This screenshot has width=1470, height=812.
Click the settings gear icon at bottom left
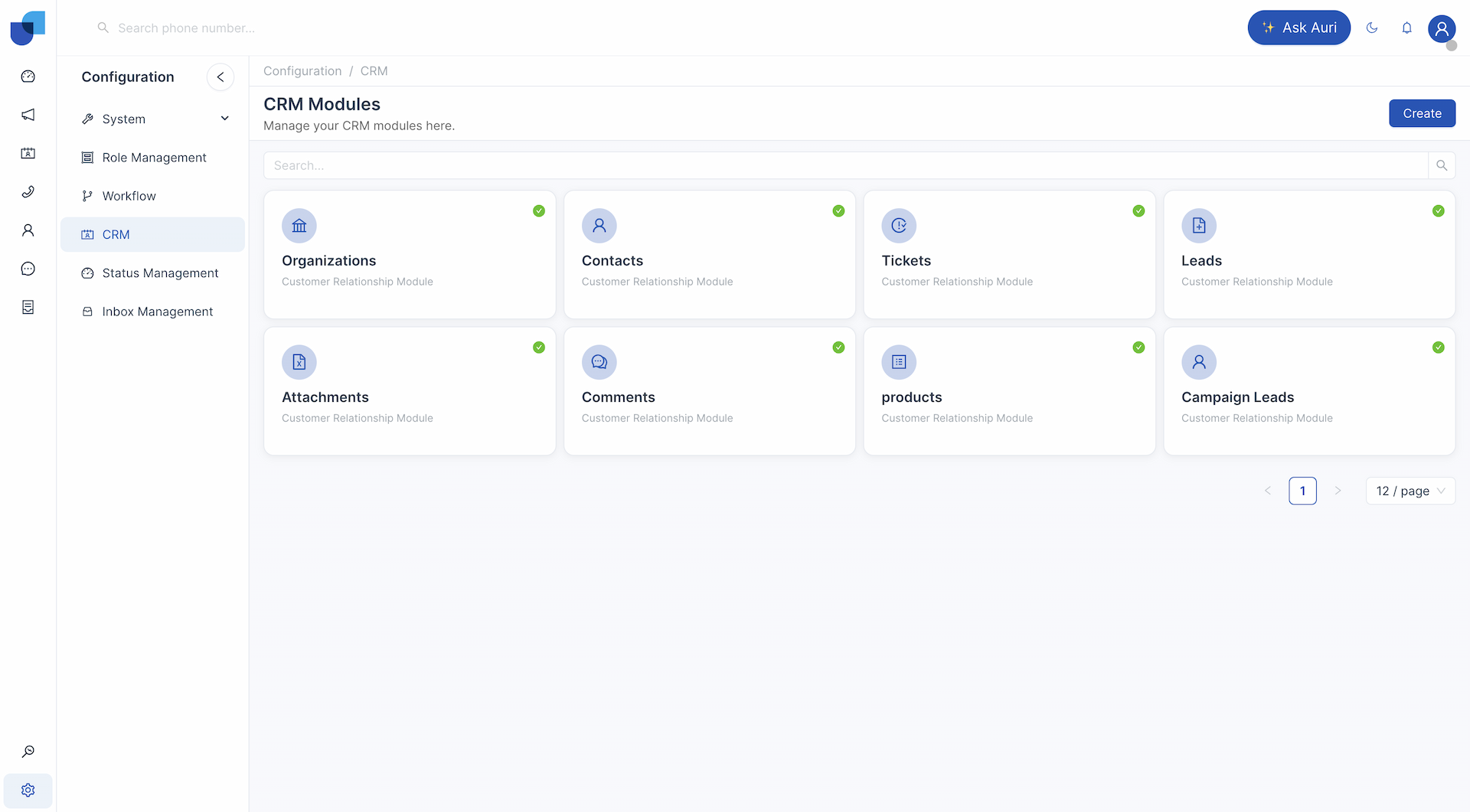[28, 791]
